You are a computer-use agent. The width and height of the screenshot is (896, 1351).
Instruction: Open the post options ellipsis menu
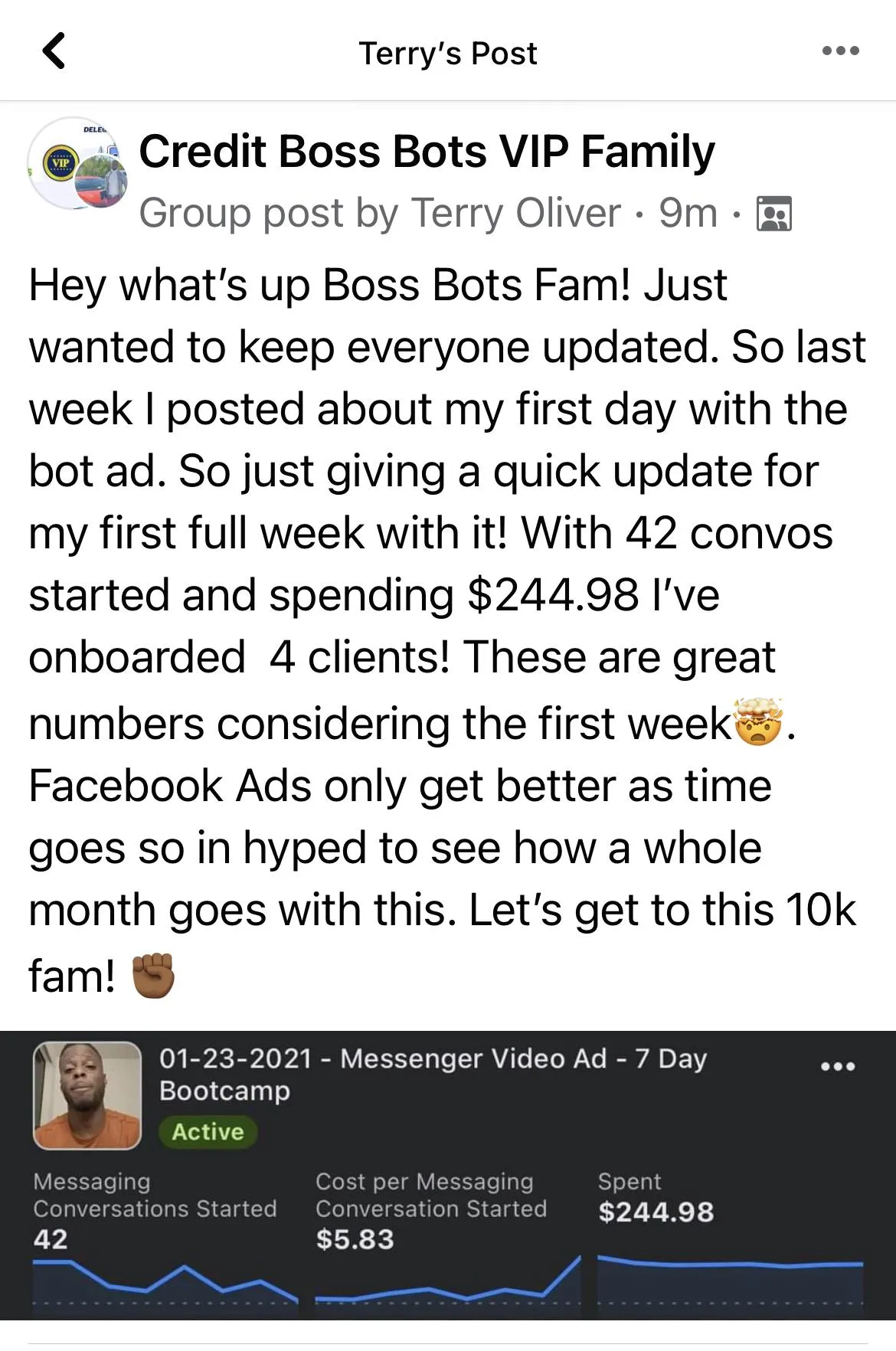pos(840,51)
